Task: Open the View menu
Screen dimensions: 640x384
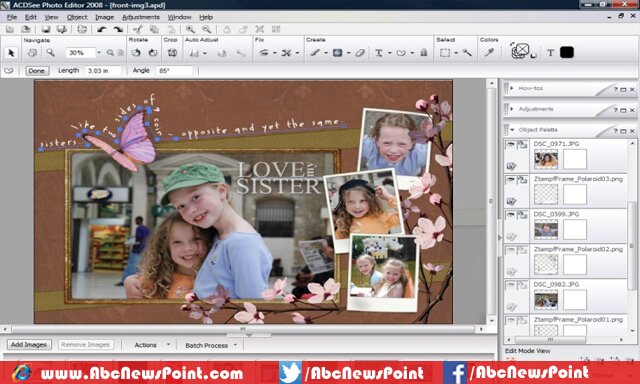Action: pos(51,17)
